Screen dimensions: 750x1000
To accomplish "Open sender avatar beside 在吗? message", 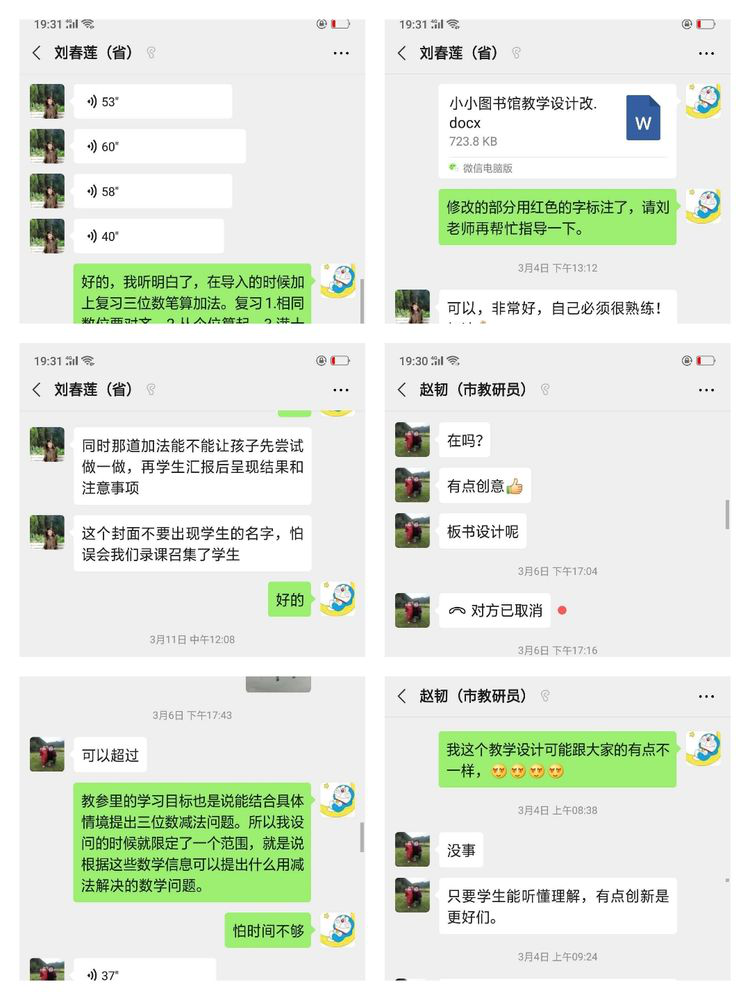I will (412, 439).
